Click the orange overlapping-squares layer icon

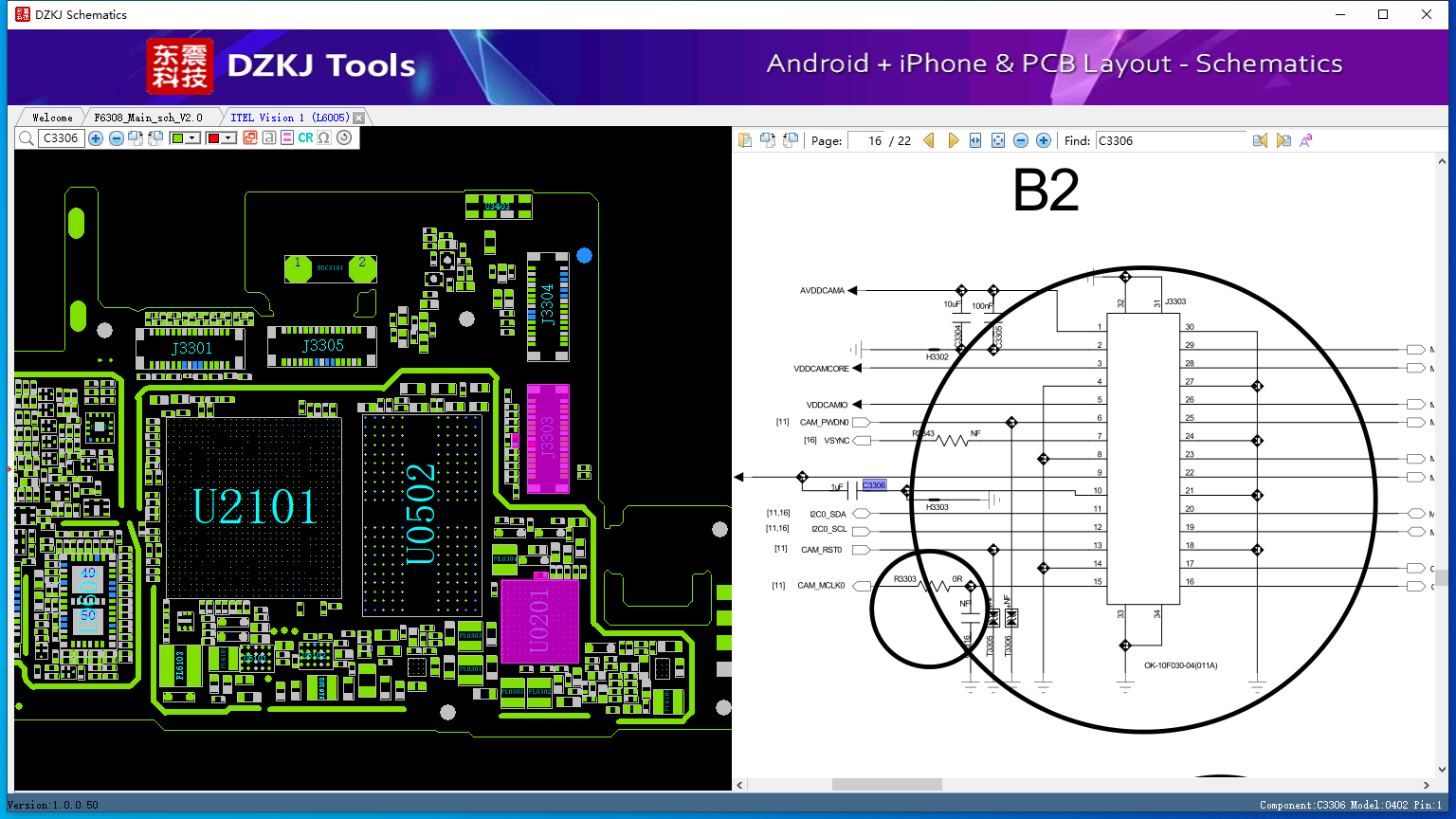click(250, 138)
